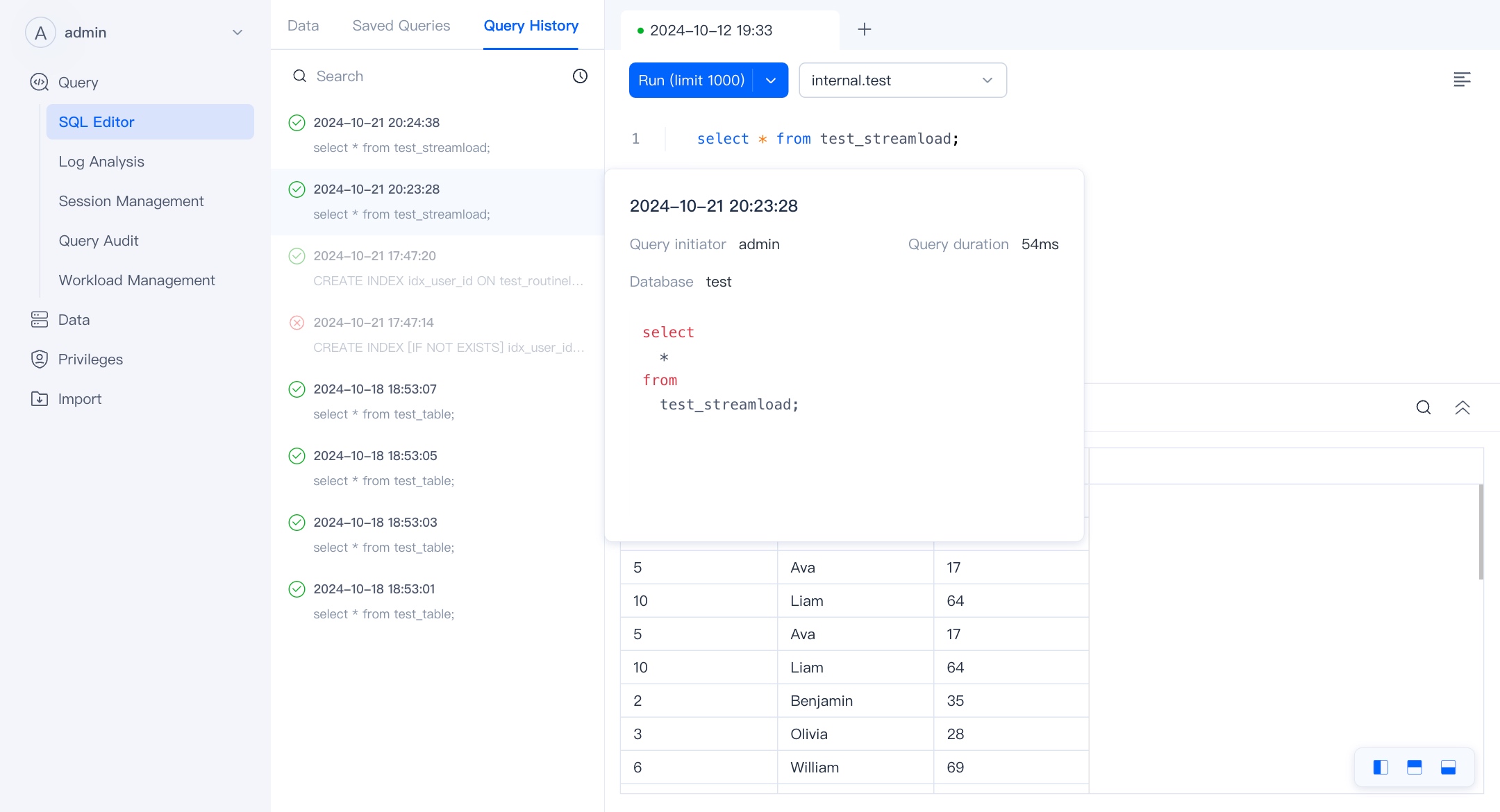Open the Query Audit menu item

coord(99,241)
